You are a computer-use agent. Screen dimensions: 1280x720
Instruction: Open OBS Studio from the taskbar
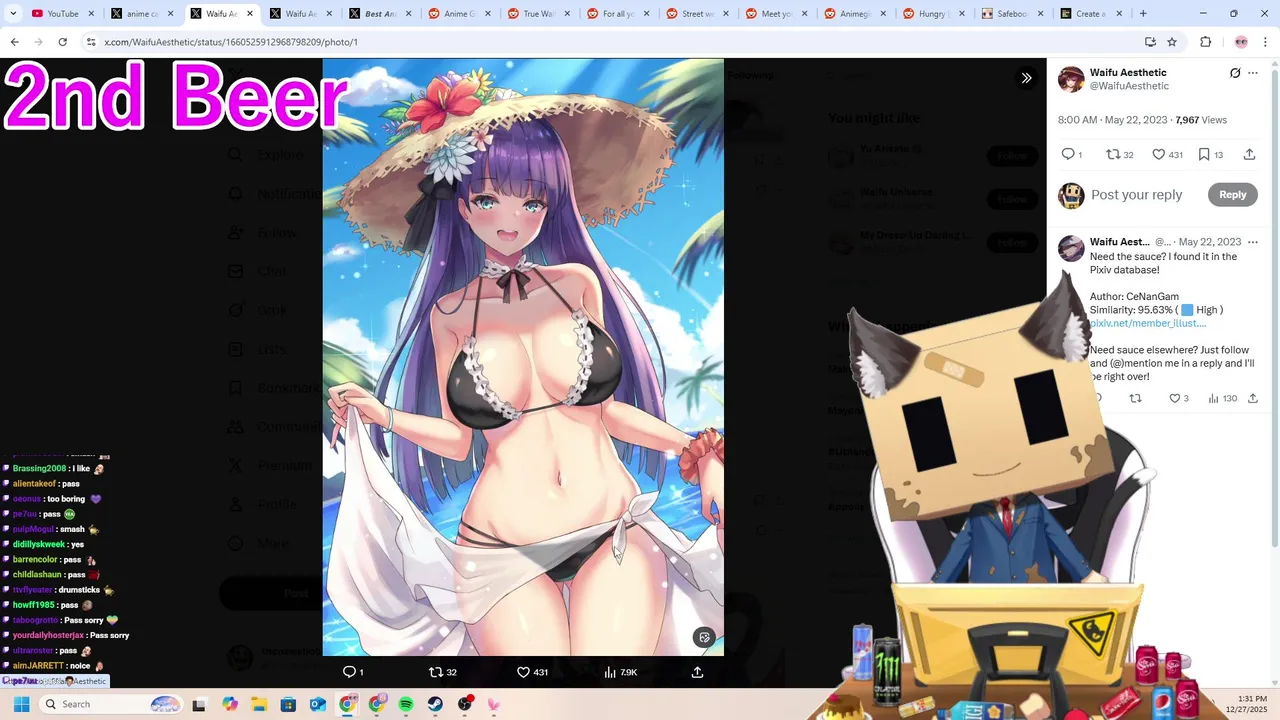(x=465, y=704)
